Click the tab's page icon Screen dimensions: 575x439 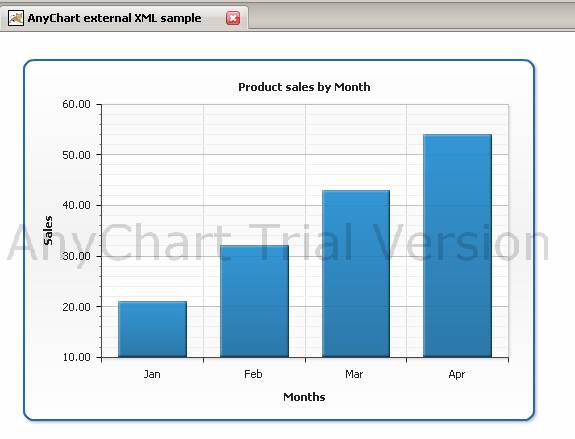coord(16,18)
